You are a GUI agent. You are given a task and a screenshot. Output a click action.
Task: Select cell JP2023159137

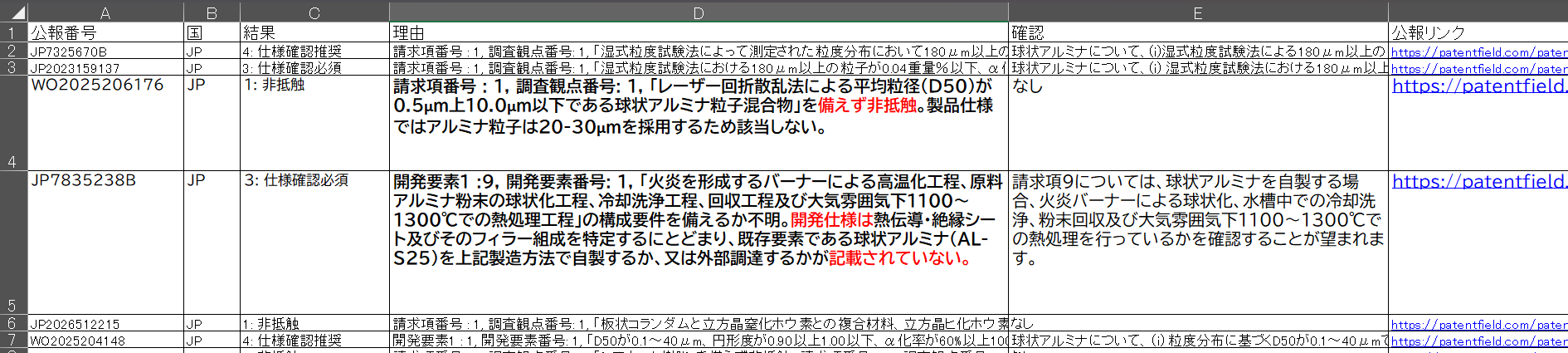point(106,67)
